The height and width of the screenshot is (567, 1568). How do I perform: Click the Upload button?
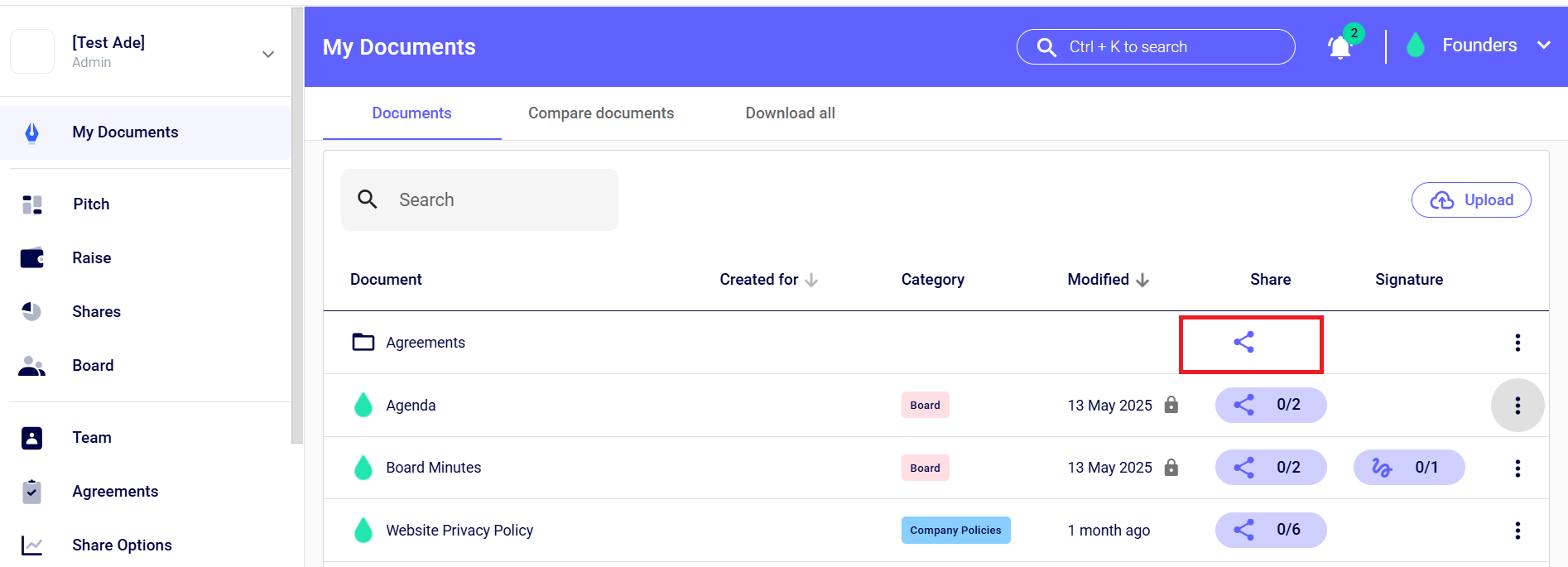click(x=1470, y=200)
